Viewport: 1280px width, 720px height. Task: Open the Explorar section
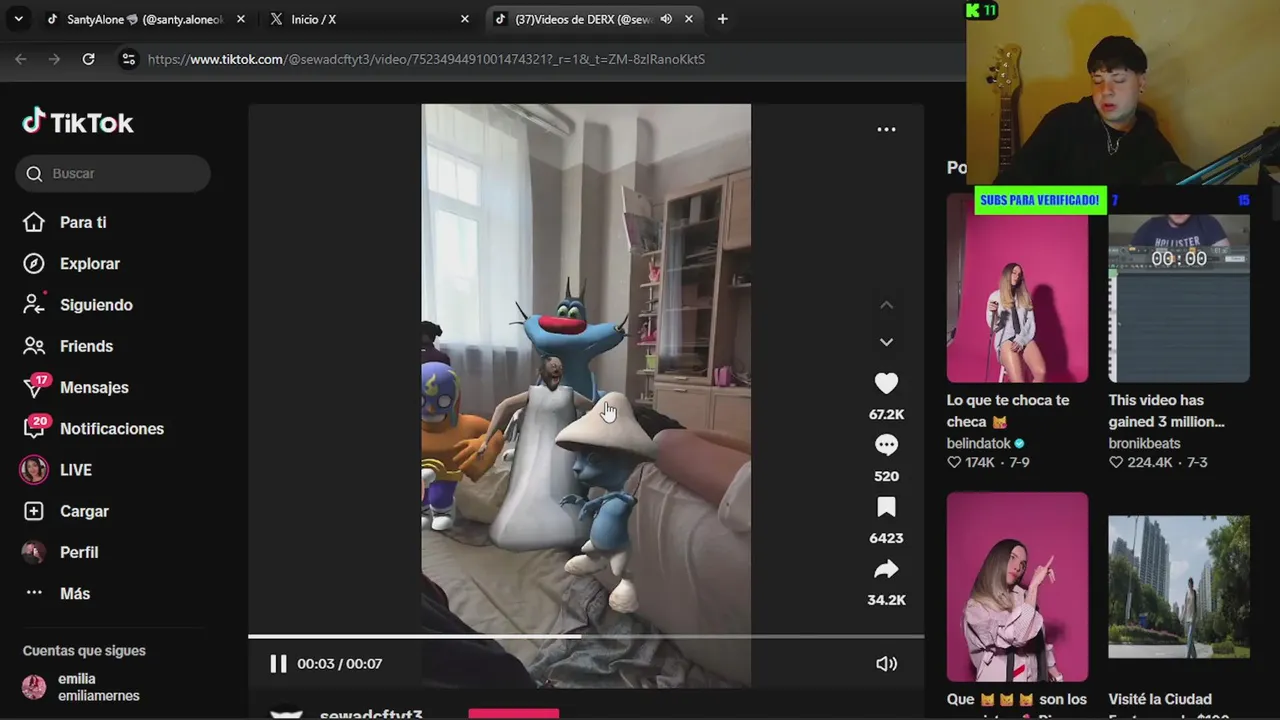click(x=89, y=264)
